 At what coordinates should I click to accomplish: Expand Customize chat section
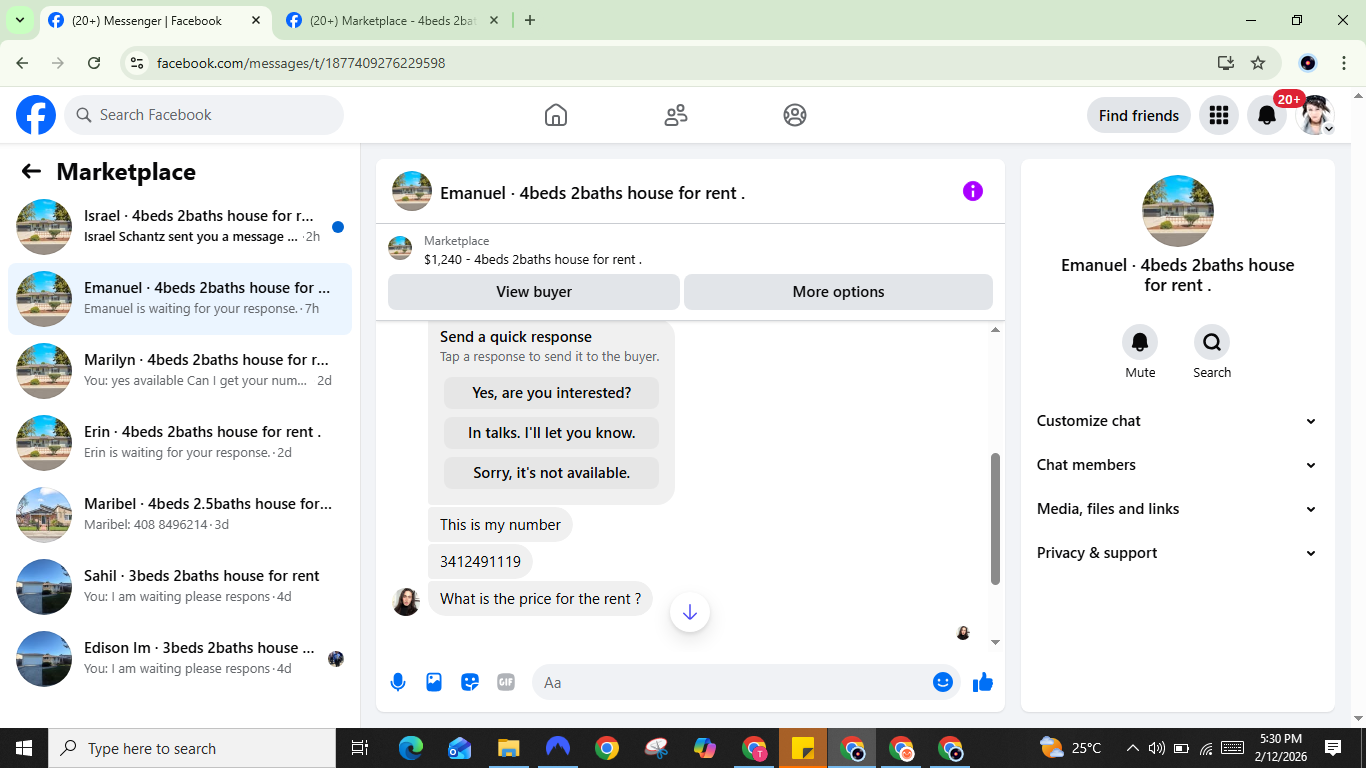[x=1177, y=421]
